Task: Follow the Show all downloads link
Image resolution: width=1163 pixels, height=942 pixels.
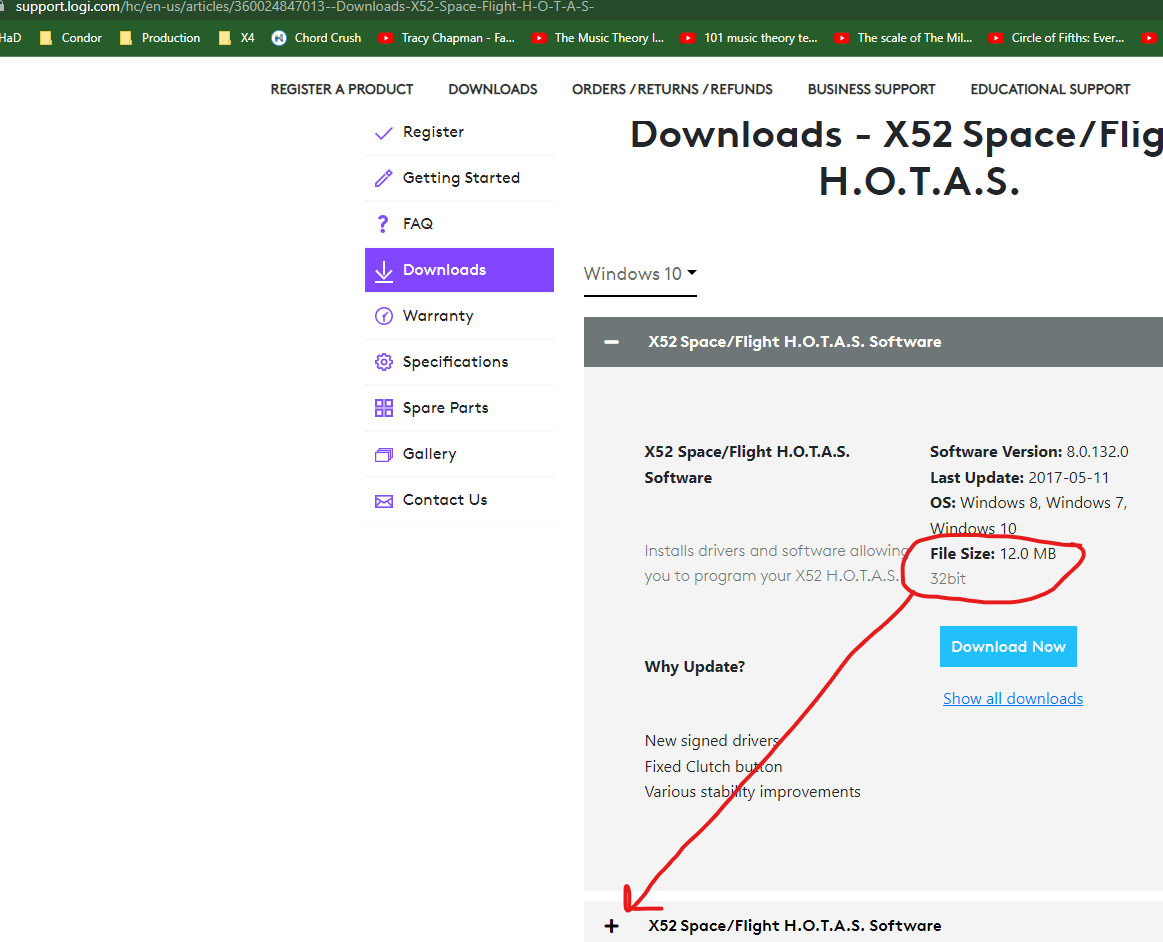Action: [1012, 699]
